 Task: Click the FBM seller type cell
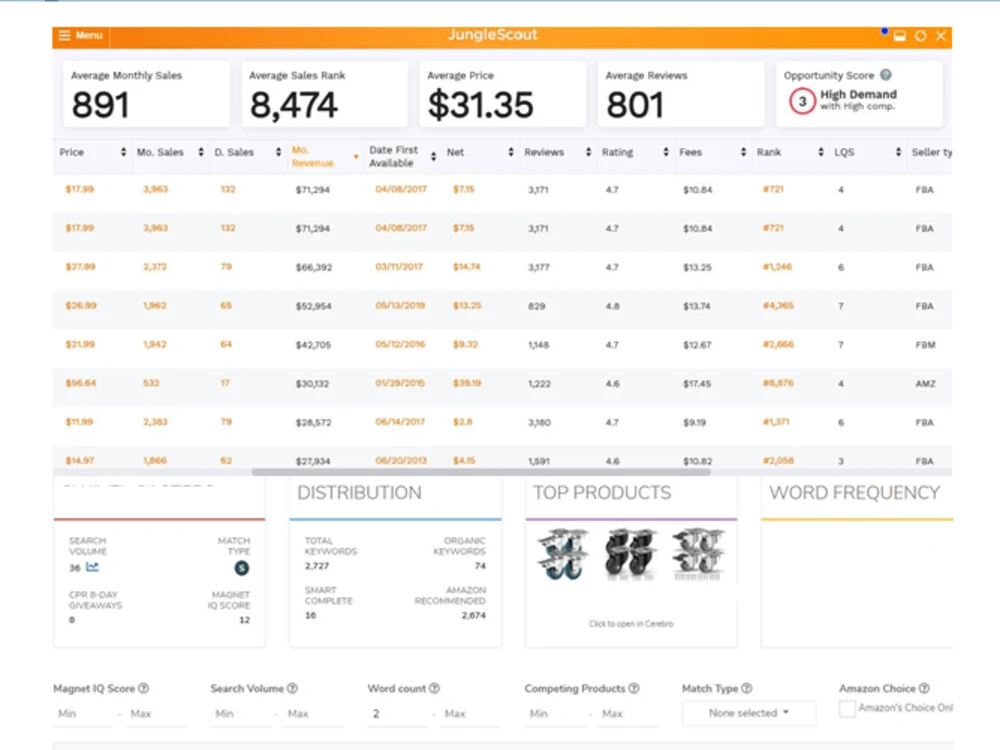(x=925, y=345)
